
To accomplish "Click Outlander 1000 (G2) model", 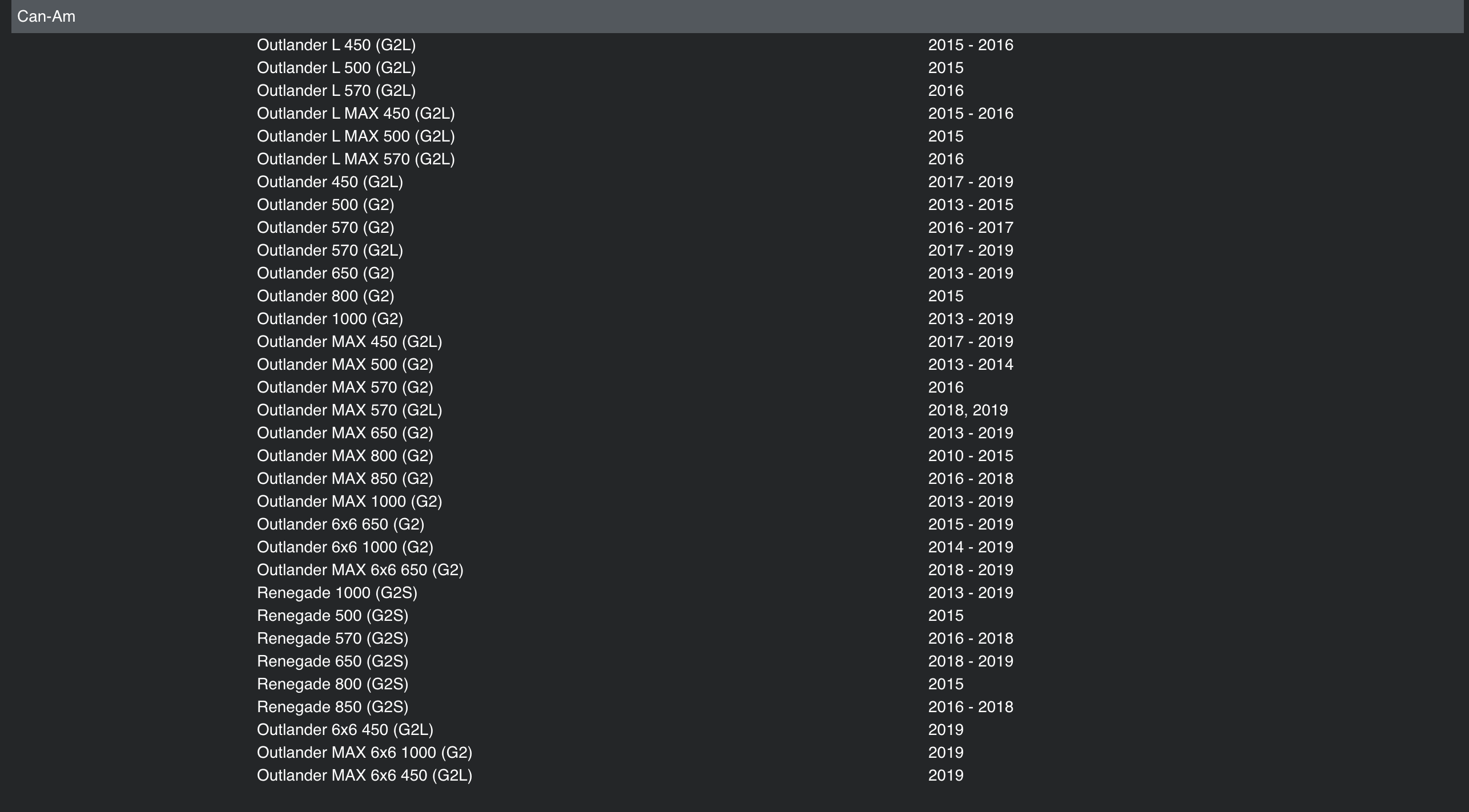I will point(330,319).
